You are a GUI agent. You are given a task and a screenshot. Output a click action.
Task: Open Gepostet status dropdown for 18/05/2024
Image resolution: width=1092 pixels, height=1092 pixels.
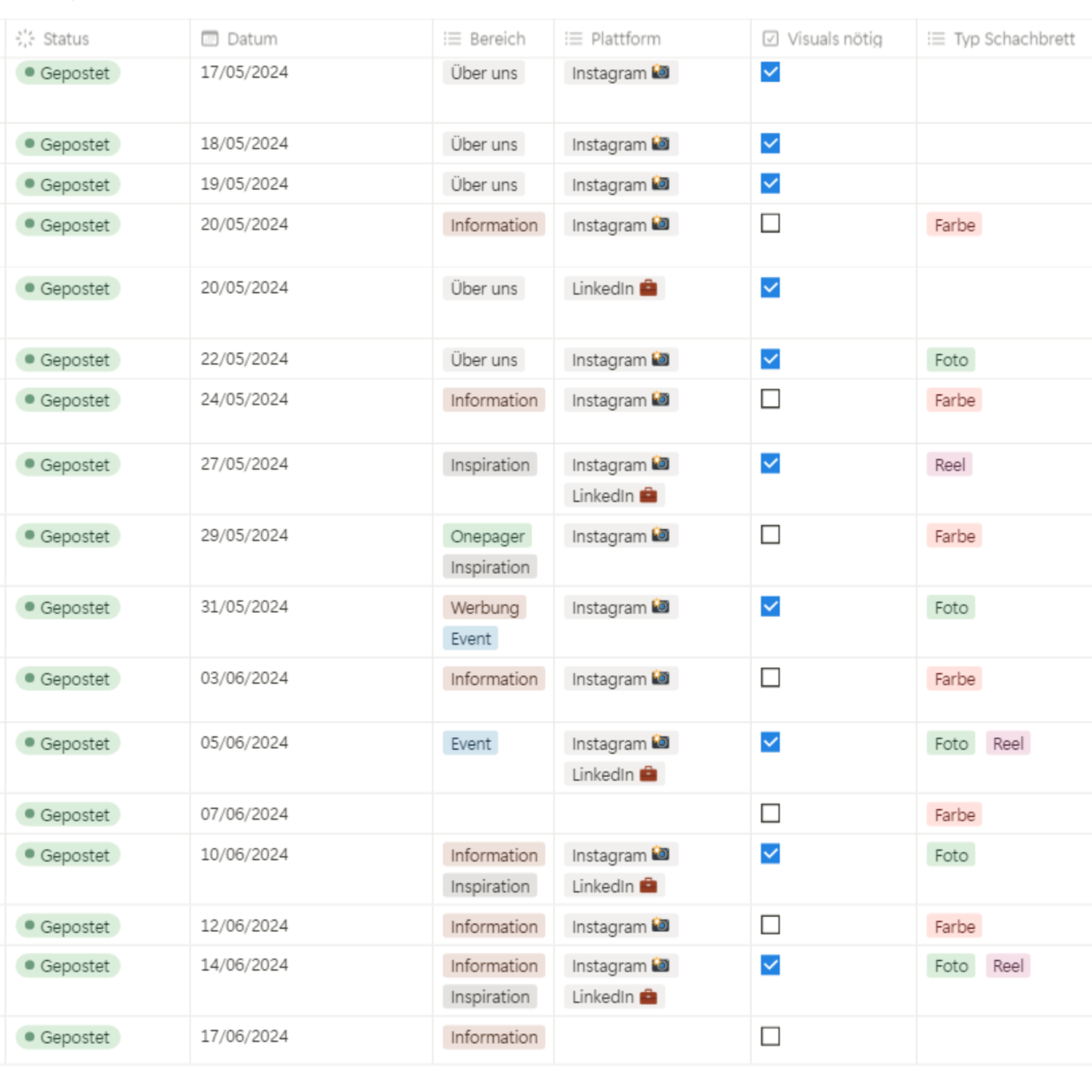tap(68, 144)
